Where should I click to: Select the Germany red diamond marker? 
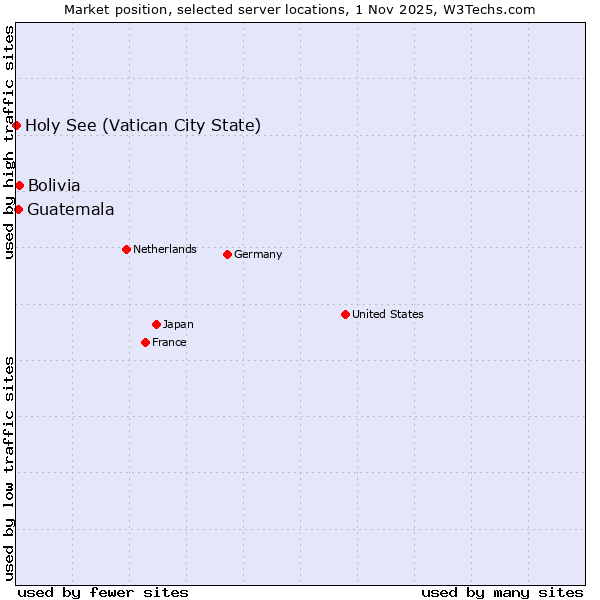point(227,254)
